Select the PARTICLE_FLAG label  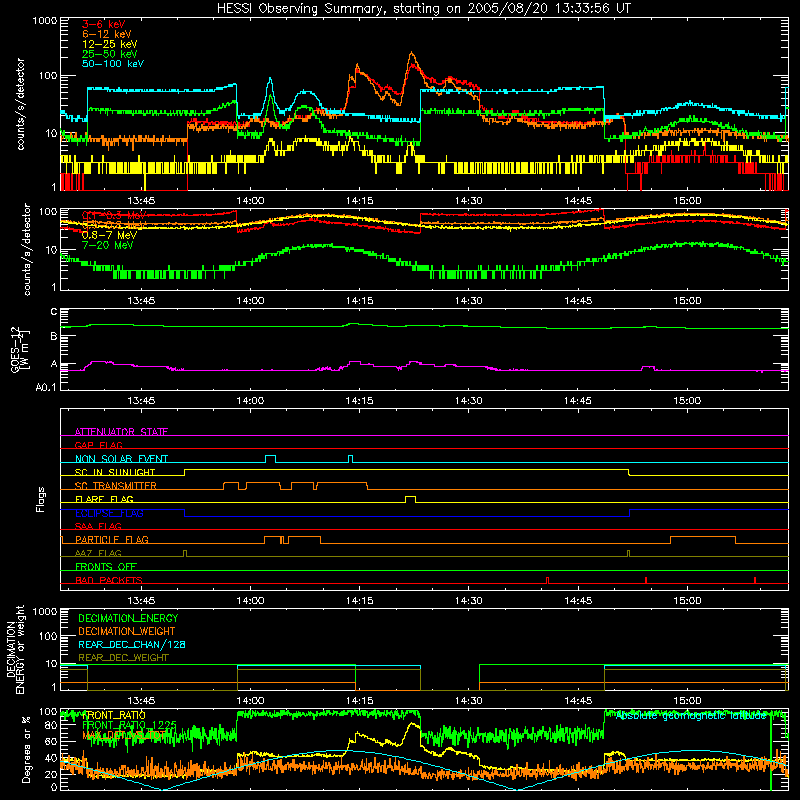click(111, 539)
